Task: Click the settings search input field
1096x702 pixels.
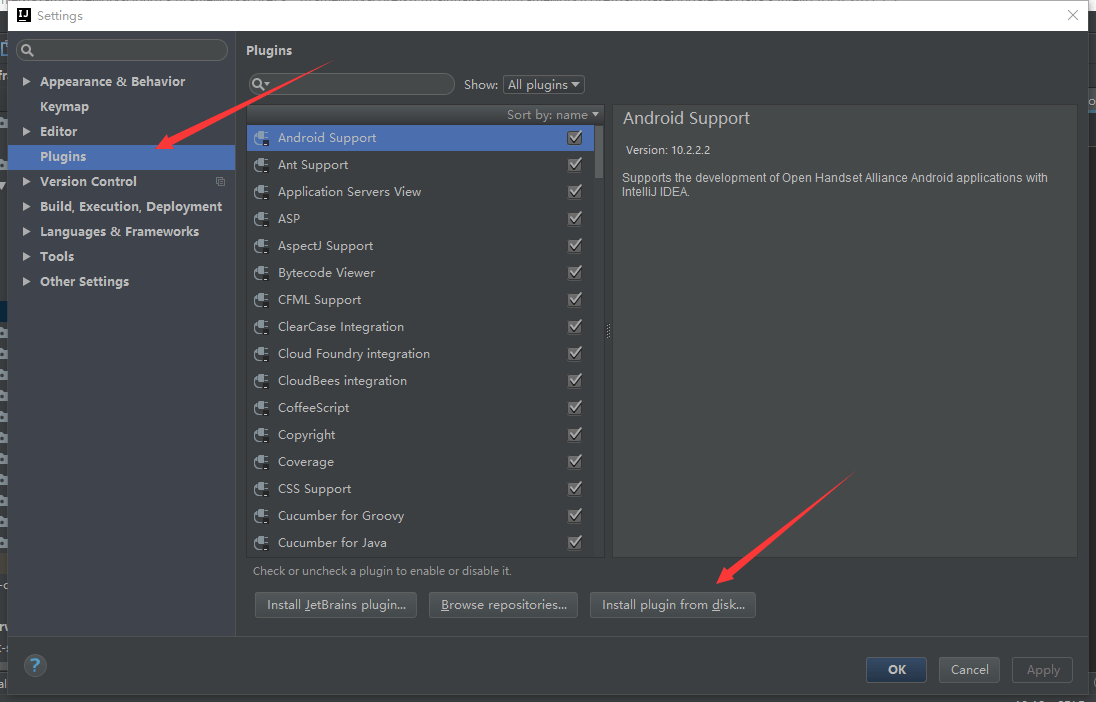Action: click(122, 50)
